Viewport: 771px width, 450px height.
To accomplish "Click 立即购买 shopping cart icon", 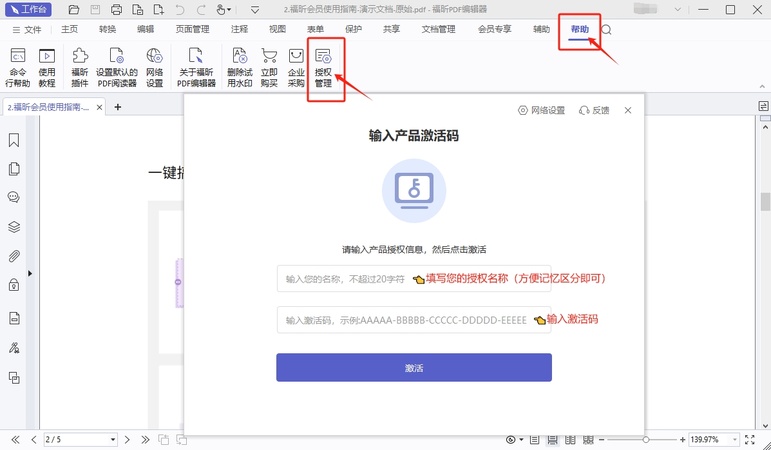I will point(269,68).
